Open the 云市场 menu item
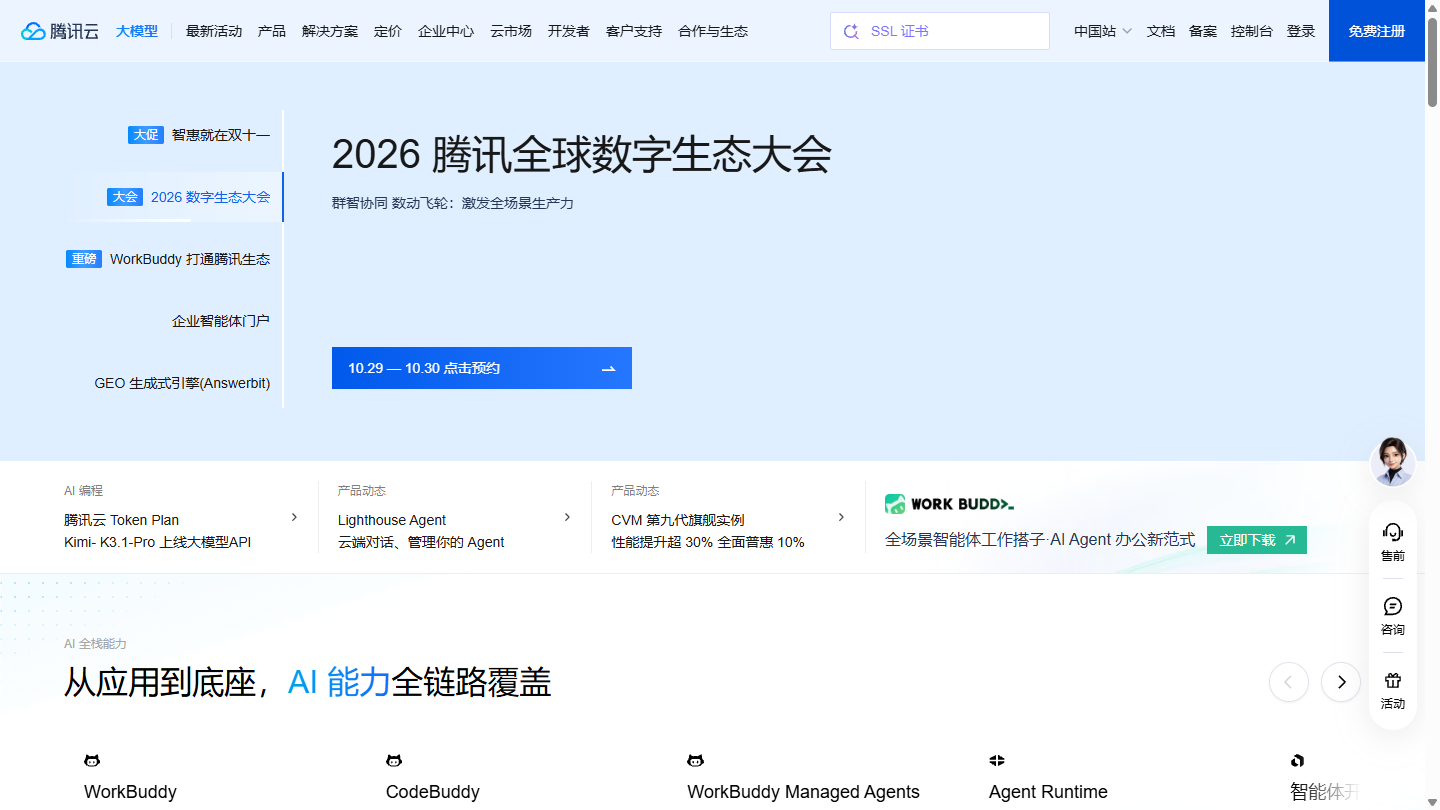This screenshot has height=810, width=1440. [x=511, y=31]
